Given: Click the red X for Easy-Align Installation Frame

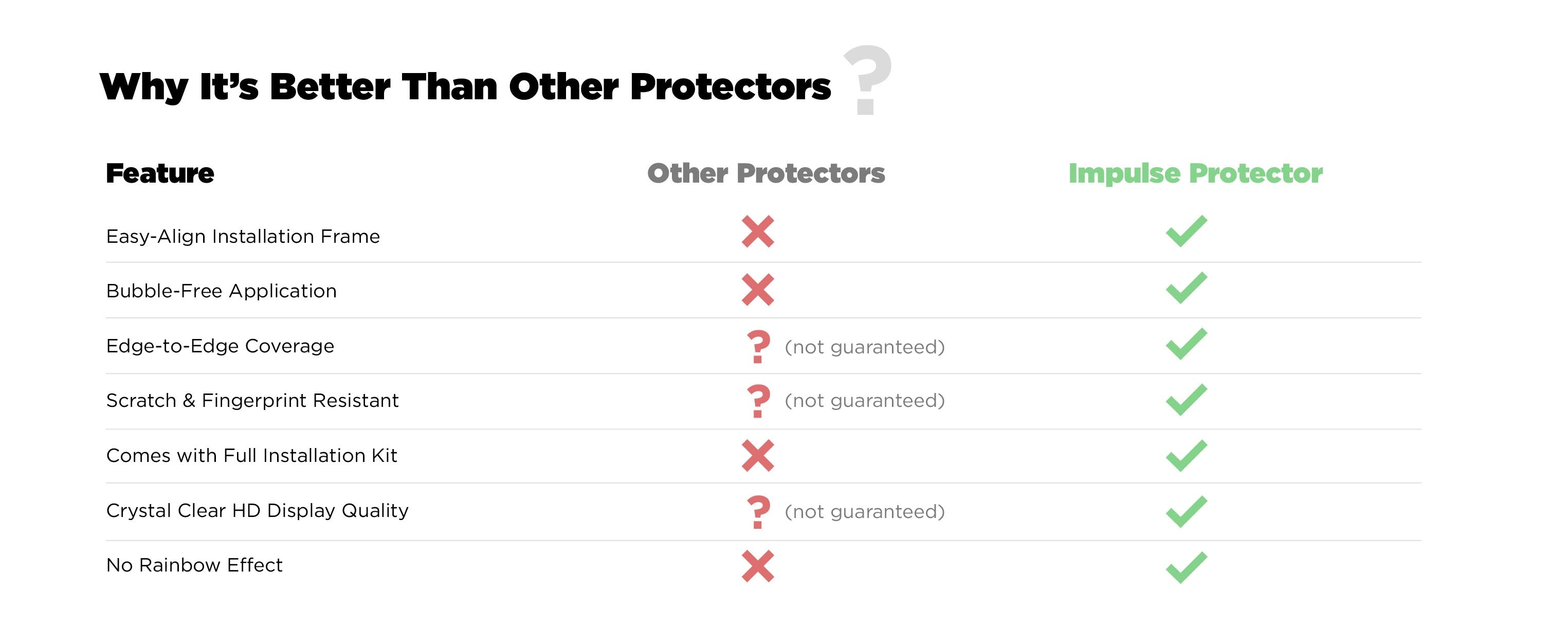Looking at the screenshot, I should click(758, 231).
